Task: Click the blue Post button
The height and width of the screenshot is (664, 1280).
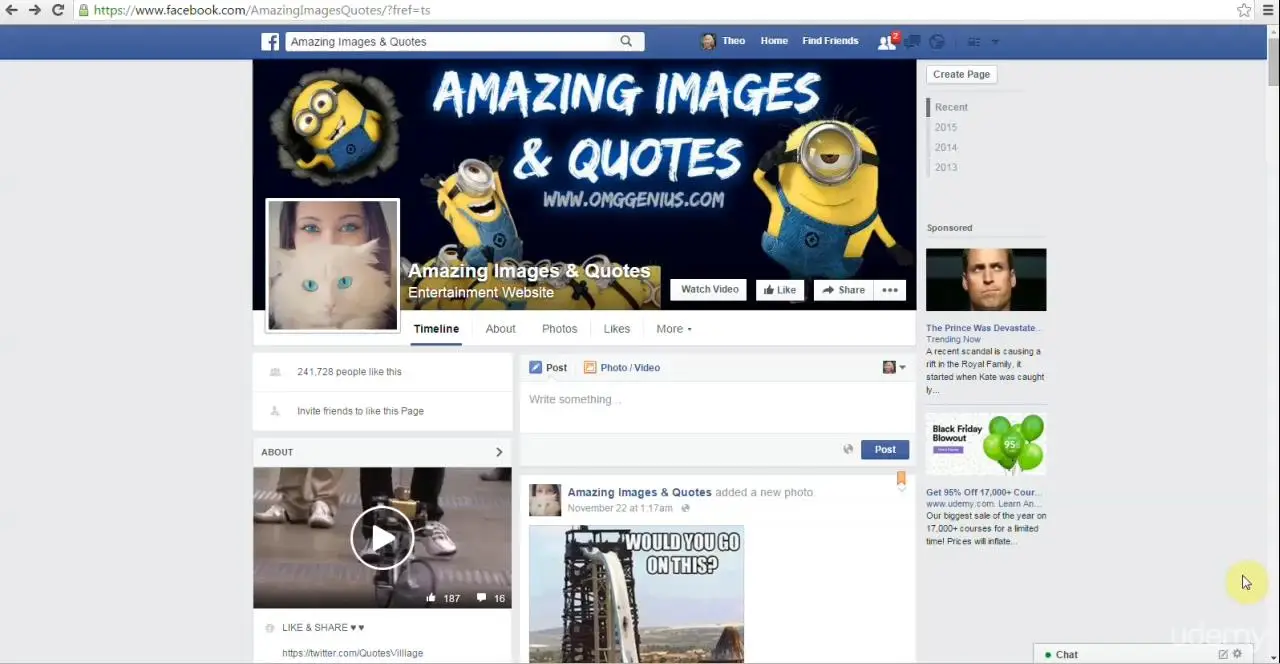Action: click(x=885, y=449)
